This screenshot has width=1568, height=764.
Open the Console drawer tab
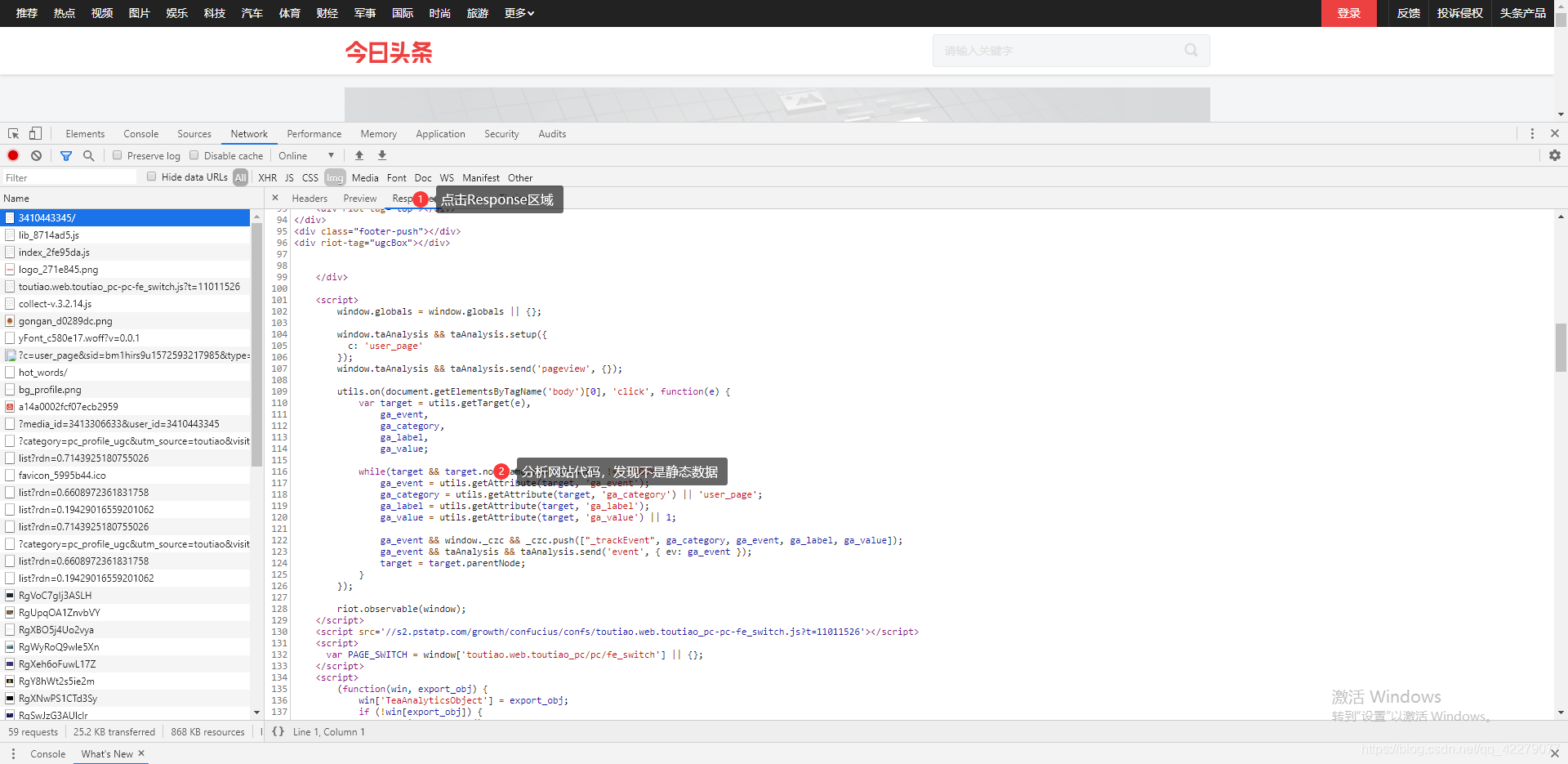tap(48, 753)
